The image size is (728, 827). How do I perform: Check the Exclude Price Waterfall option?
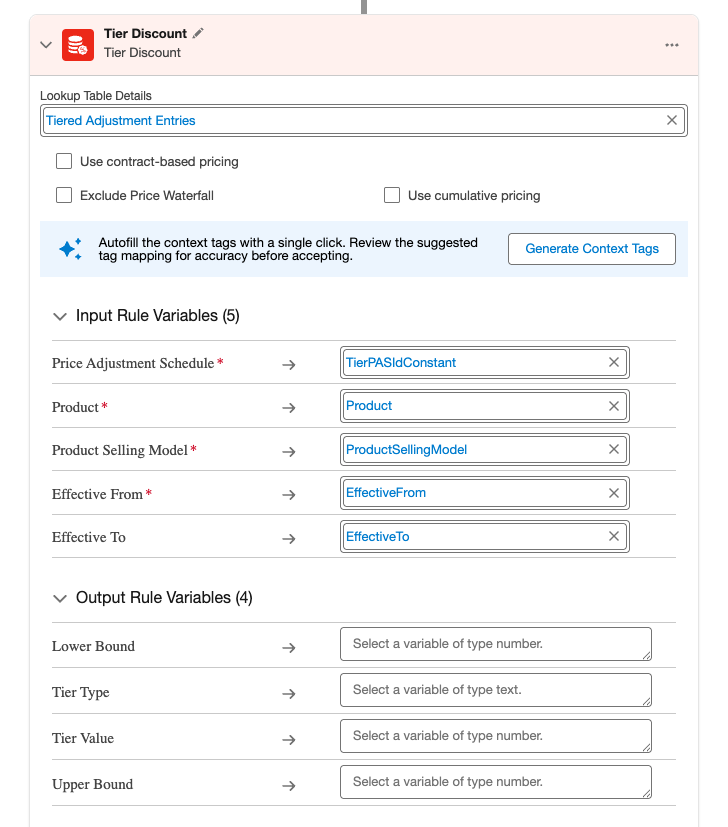tap(64, 195)
